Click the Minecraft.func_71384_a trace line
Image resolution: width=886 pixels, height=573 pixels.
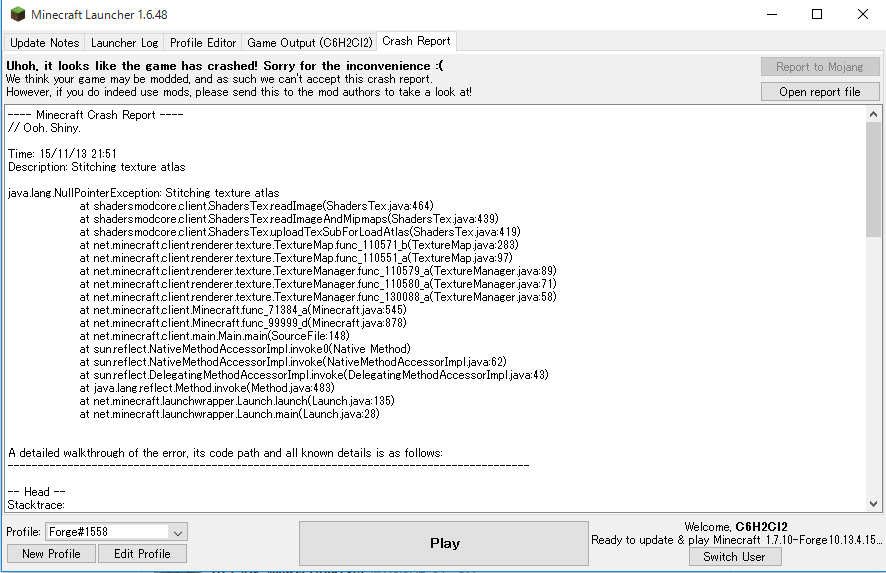(x=243, y=310)
